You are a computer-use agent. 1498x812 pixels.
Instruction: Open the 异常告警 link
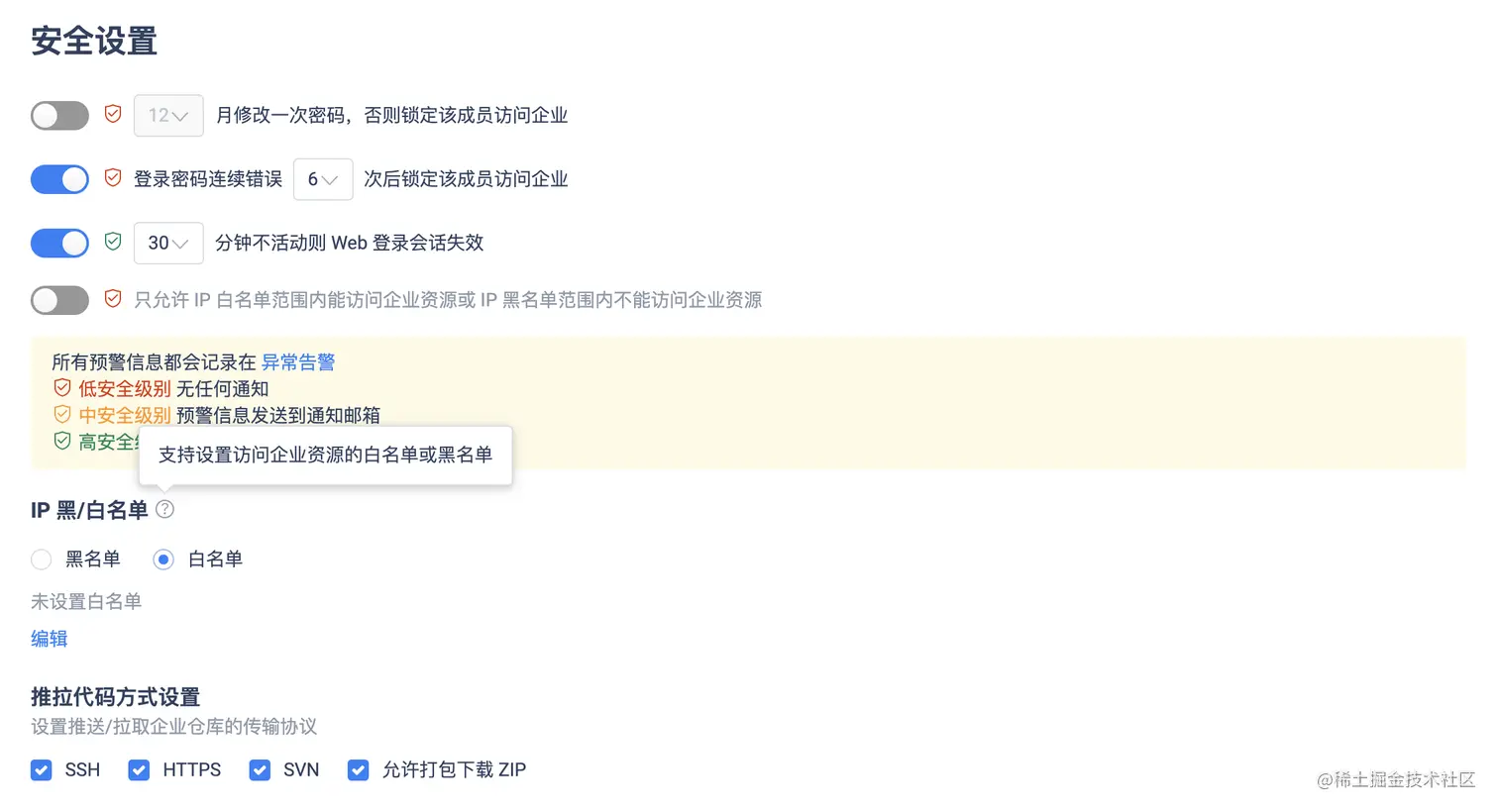(x=298, y=362)
